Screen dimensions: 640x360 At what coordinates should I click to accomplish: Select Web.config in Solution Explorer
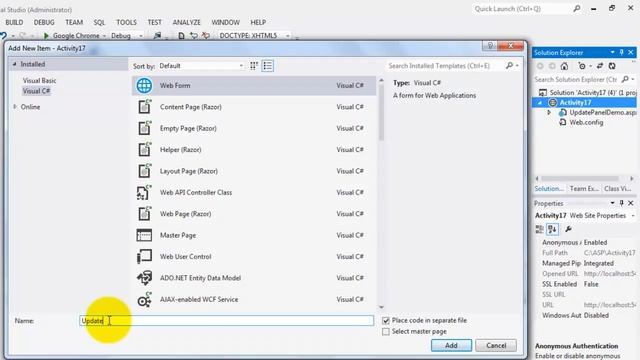click(586, 122)
